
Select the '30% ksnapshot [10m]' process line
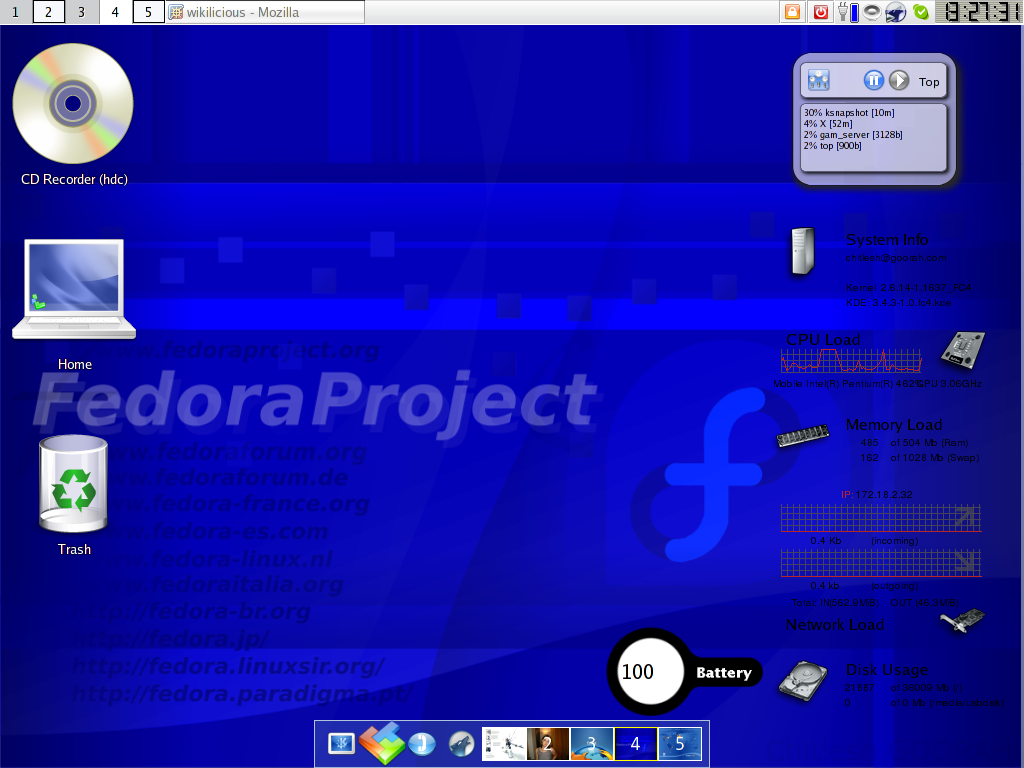849,112
